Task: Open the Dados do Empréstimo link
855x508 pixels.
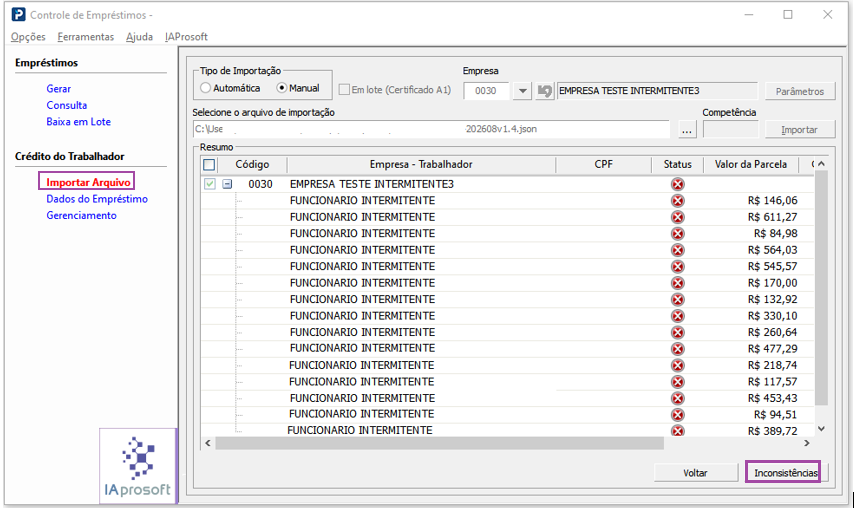Action: (97, 199)
